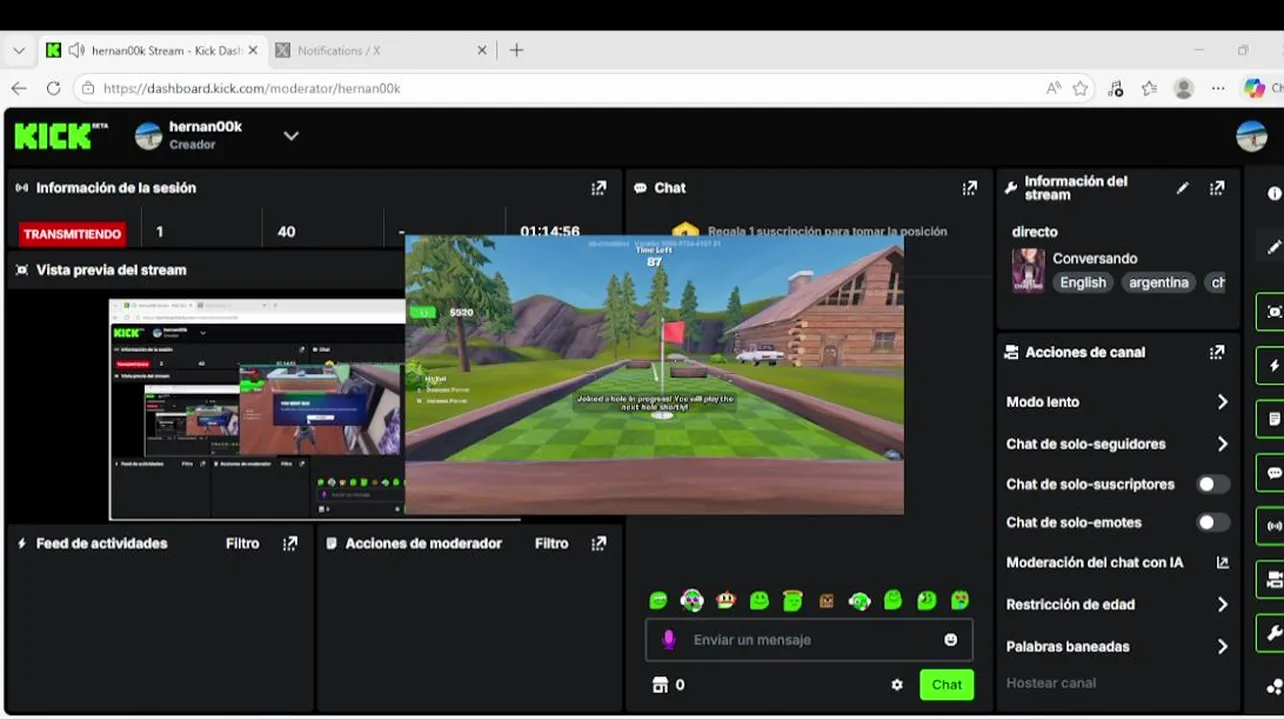
Task: Click the floating golf game video overlay
Action: 654,374
